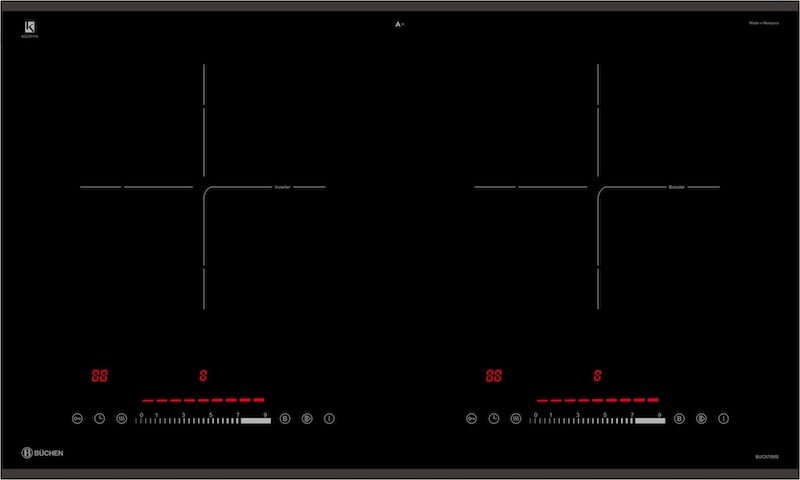Tap the right zone red power level digit
The image size is (800, 480).
point(597,376)
